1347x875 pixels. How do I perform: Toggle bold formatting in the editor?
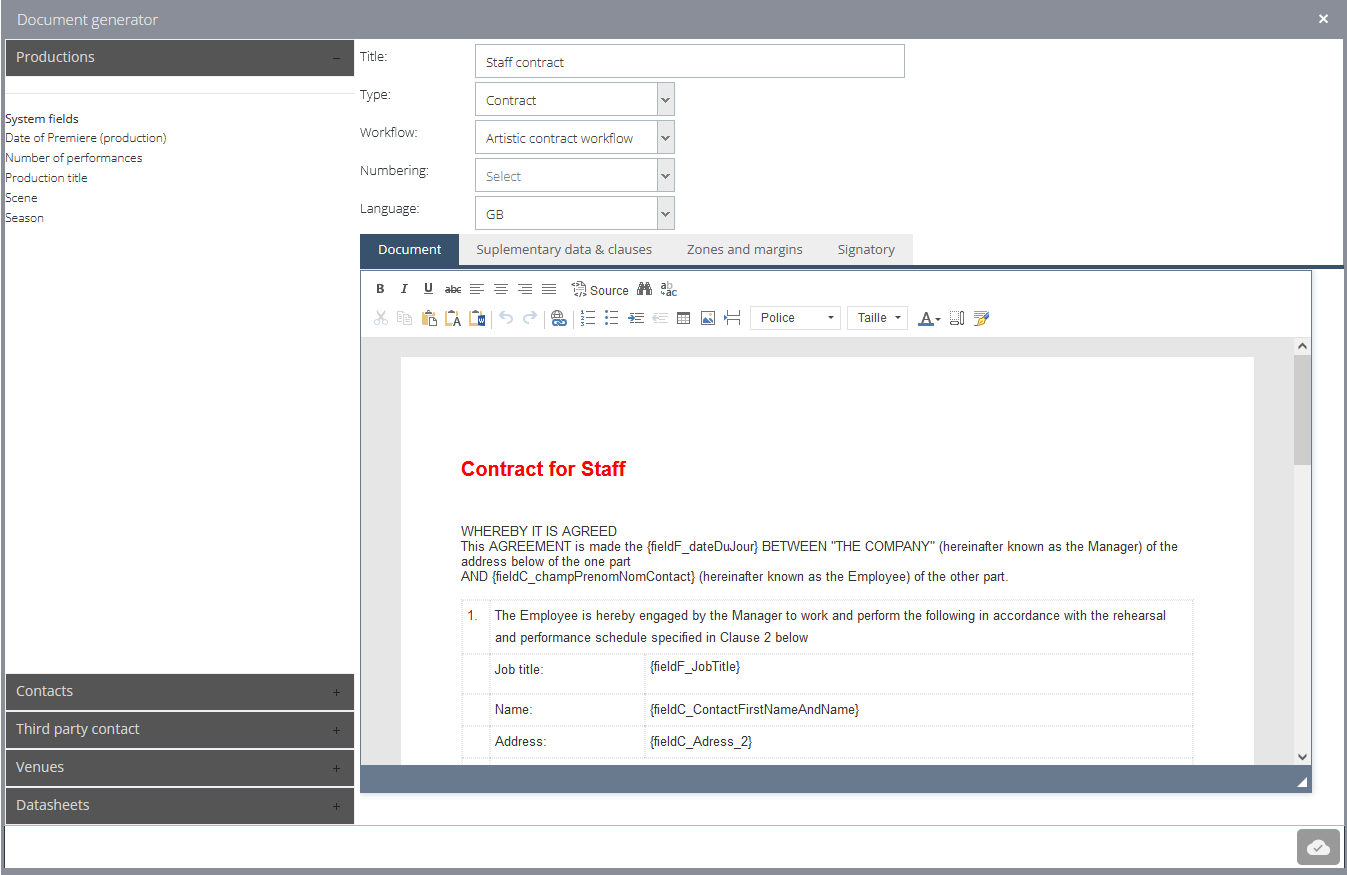(x=380, y=289)
